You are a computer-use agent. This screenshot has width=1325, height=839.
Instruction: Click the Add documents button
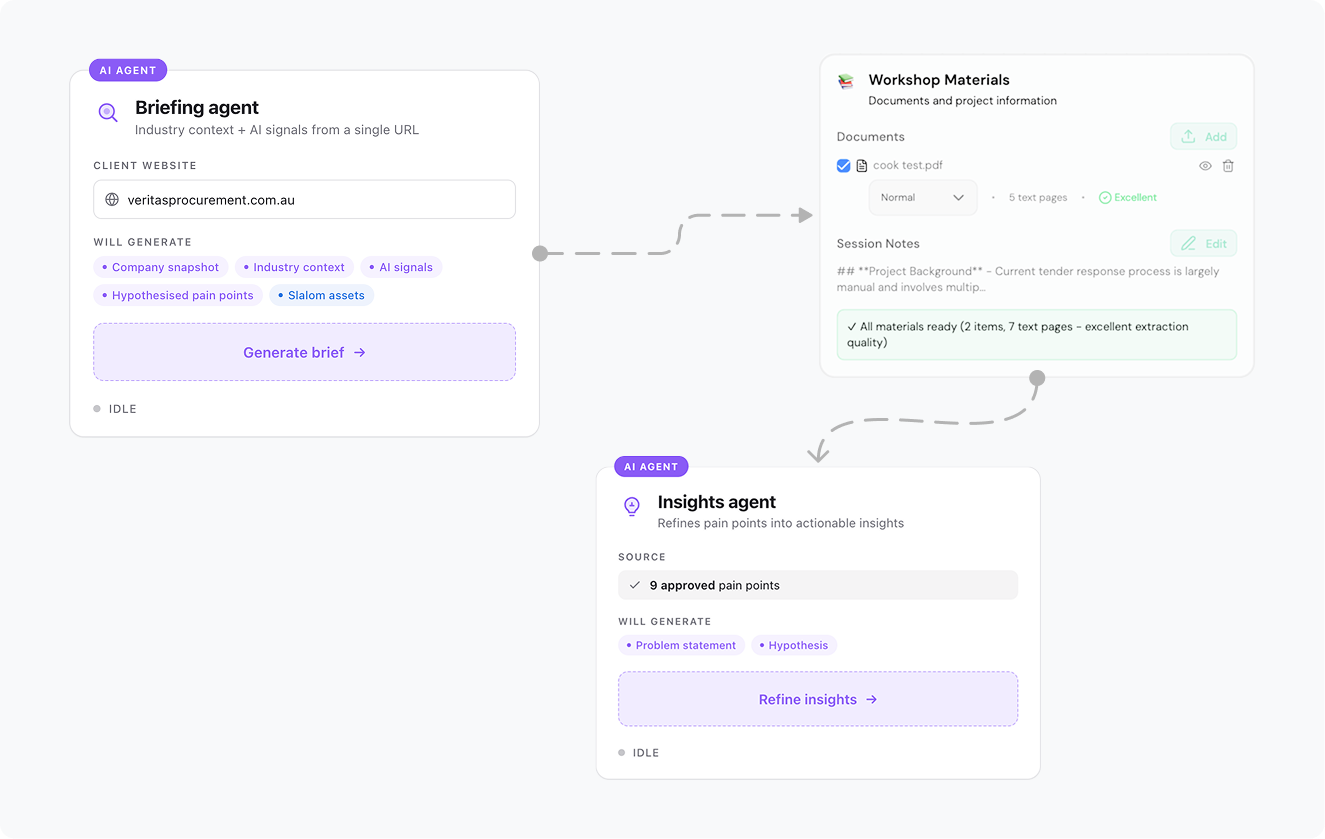1204,137
